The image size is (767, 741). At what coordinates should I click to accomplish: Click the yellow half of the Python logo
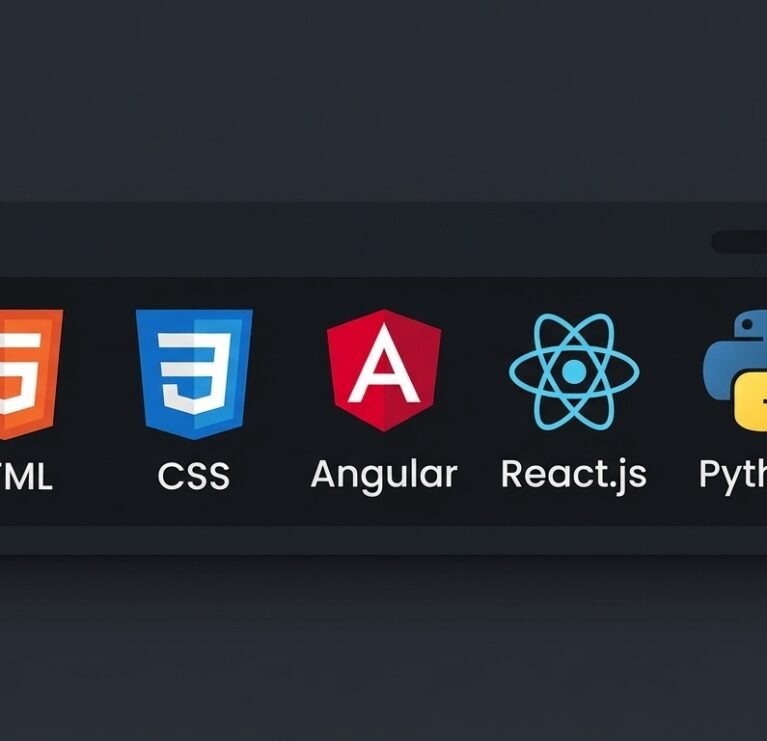click(751, 403)
